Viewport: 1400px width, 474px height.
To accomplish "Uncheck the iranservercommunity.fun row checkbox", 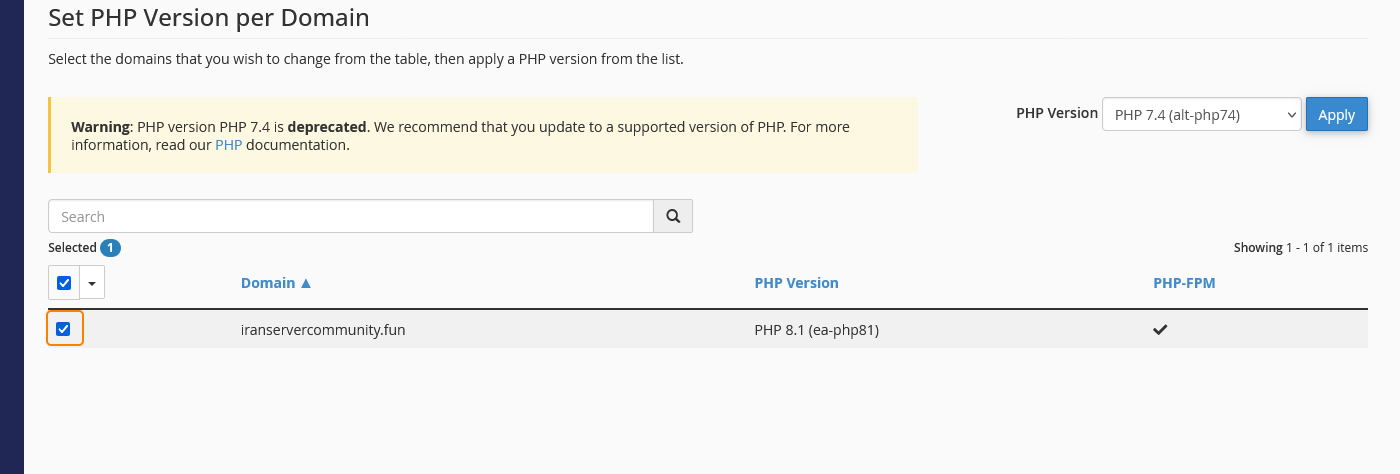I will coord(64,329).
